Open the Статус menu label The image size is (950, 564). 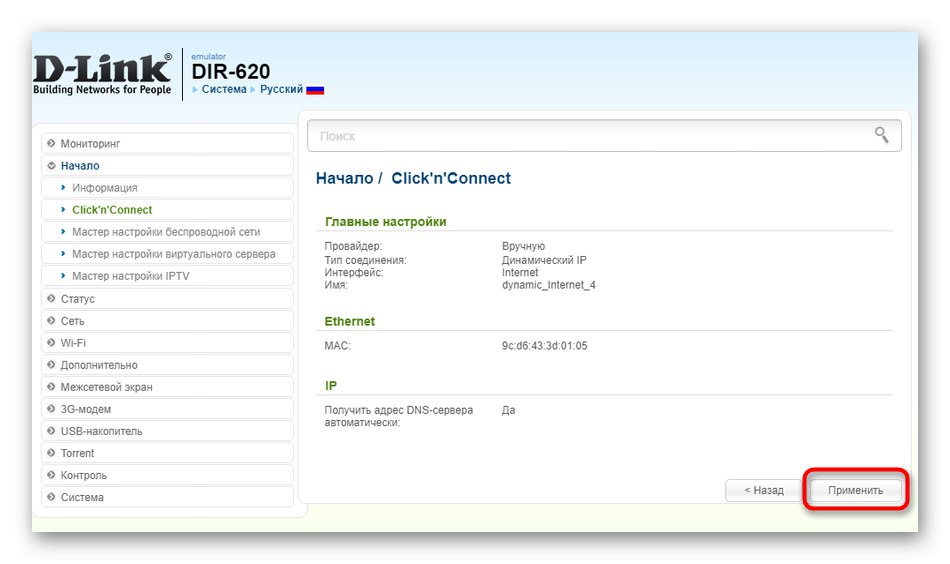[x=78, y=299]
